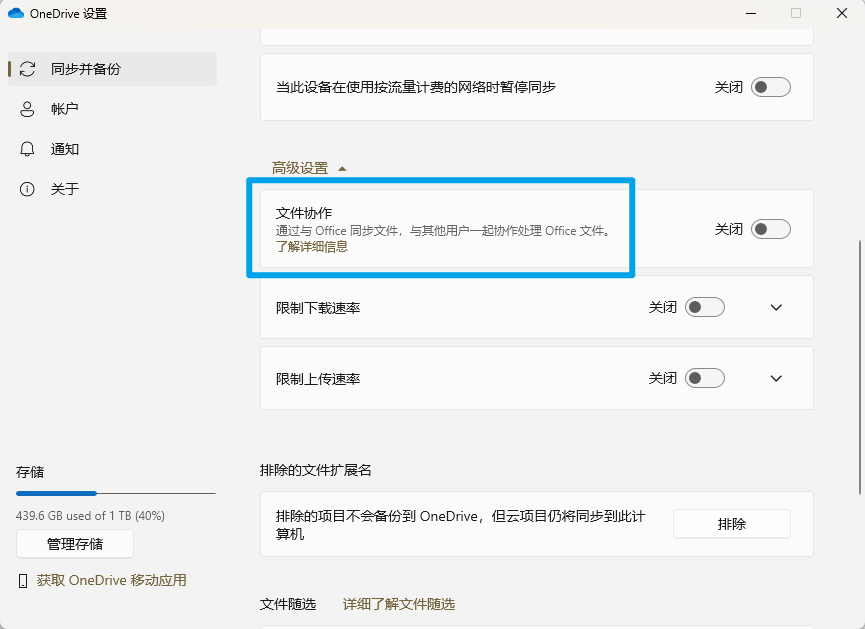865x629 pixels.
Task: Click the bell icon beside 通知
Action: 27,149
